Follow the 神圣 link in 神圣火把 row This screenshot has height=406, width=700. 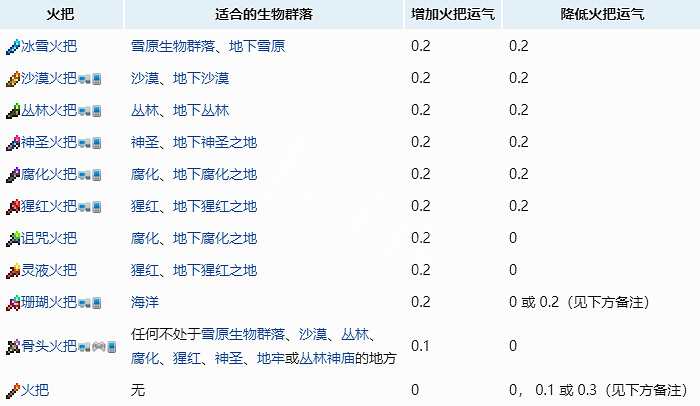click(145, 142)
